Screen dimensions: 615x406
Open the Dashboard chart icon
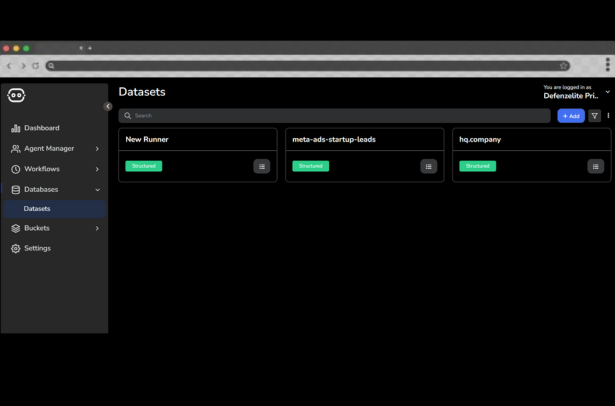[15, 128]
